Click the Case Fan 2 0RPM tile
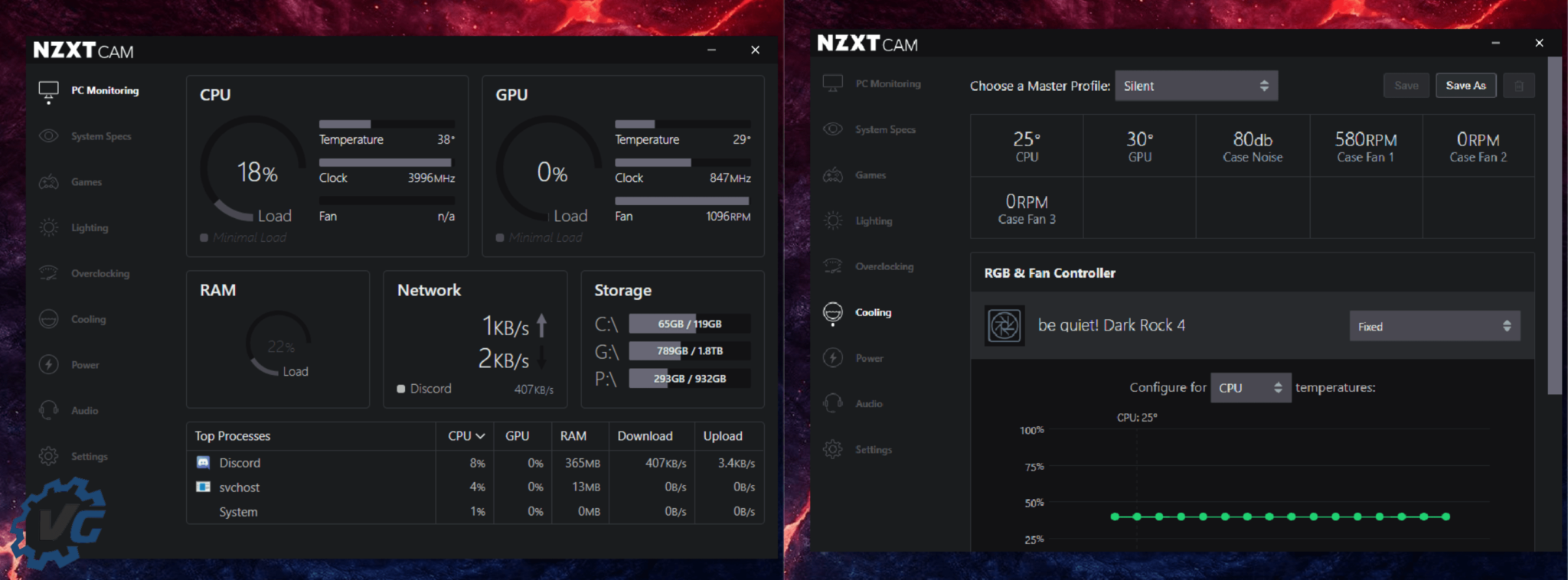This screenshot has width=1568, height=580. point(1478,146)
